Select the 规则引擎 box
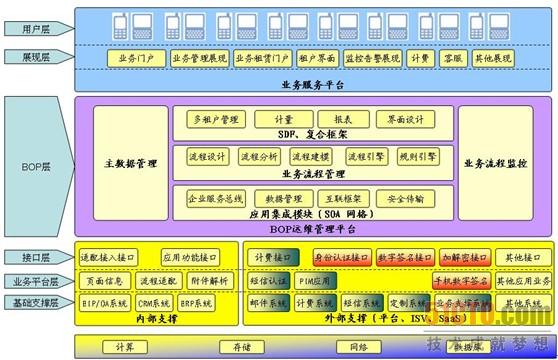This screenshot has width=558, height=360. coord(418,157)
